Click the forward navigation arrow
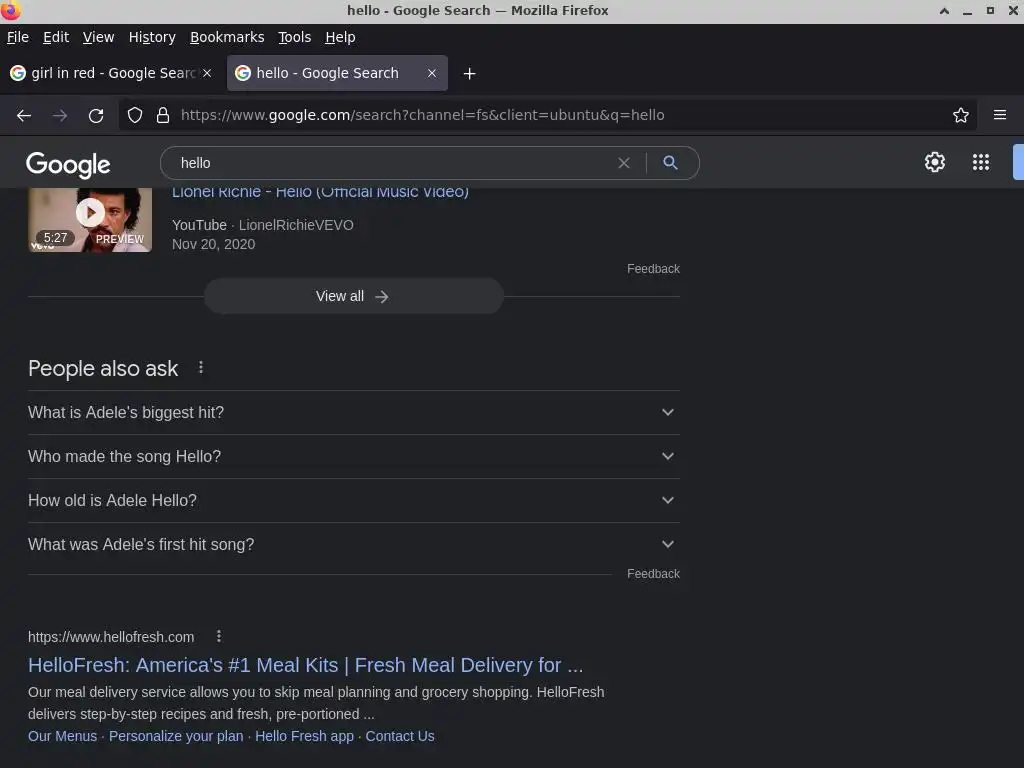The height and width of the screenshot is (768, 1024). [x=60, y=116]
